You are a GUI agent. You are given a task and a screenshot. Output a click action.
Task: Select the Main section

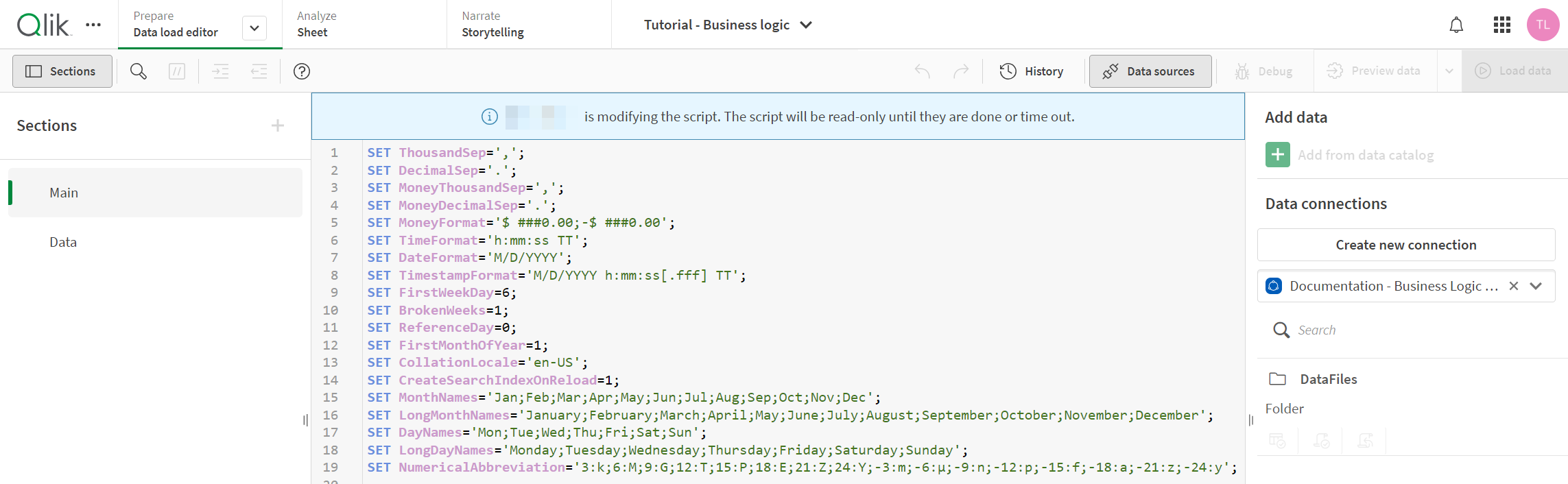pyautogui.click(x=155, y=193)
